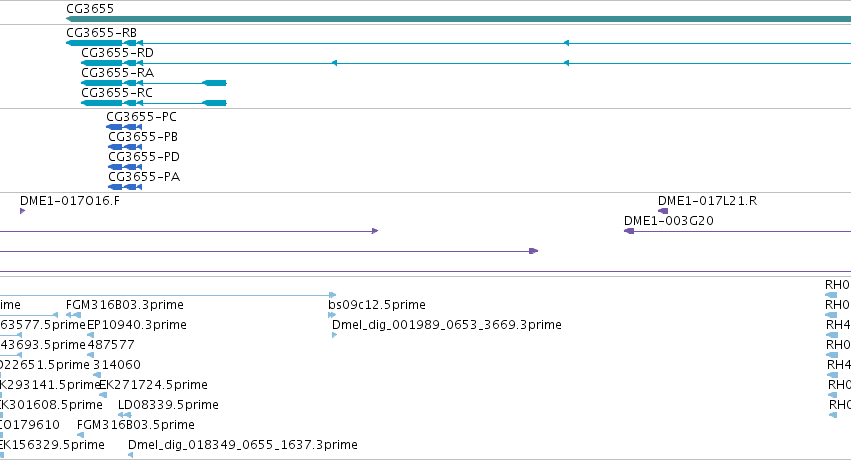Viewport: 851px width, 460px height.
Task: Select EST label FGM316B03.3prime
Action: [125, 305]
